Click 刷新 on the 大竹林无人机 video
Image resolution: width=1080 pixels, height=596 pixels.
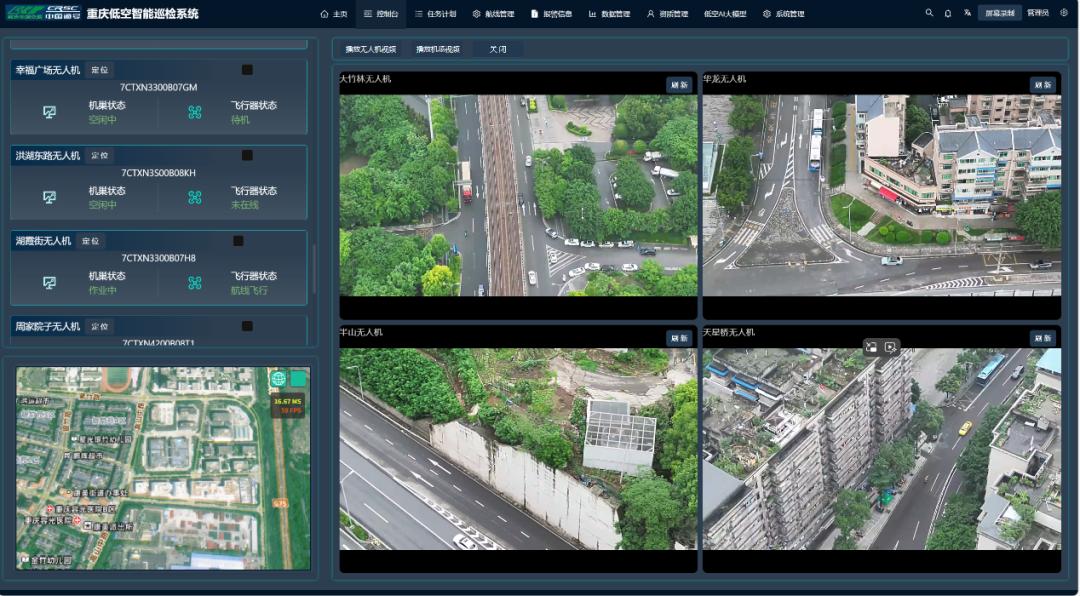tap(679, 85)
